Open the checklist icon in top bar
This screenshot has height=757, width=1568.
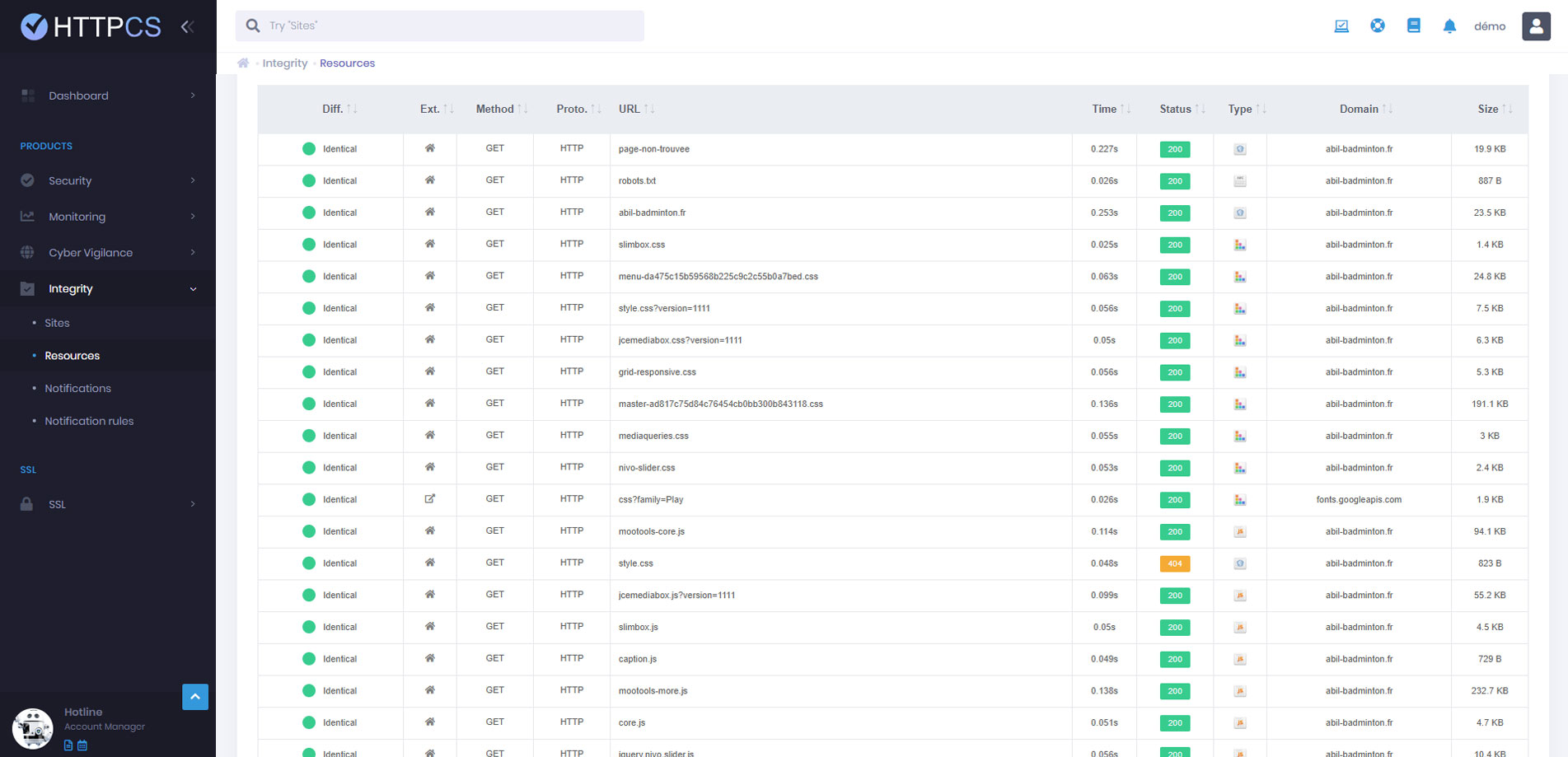pyautogui.click(x=1341, y=26)
